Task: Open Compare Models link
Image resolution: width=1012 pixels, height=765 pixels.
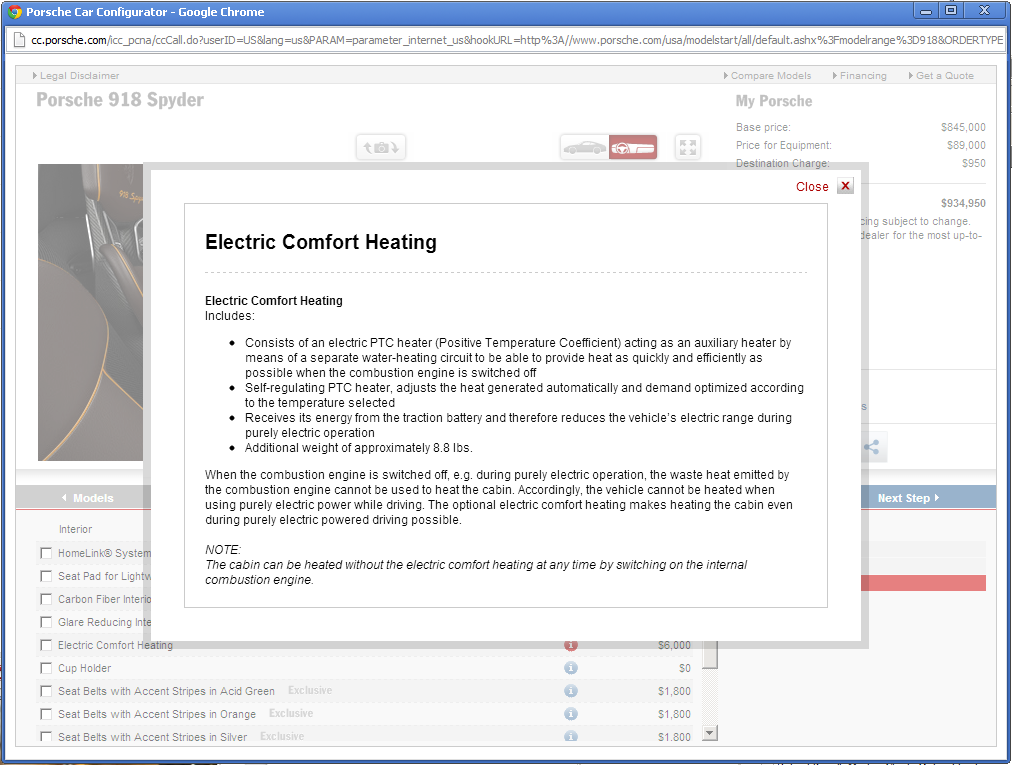Action: pyautogui.click(x=767, y=76)
